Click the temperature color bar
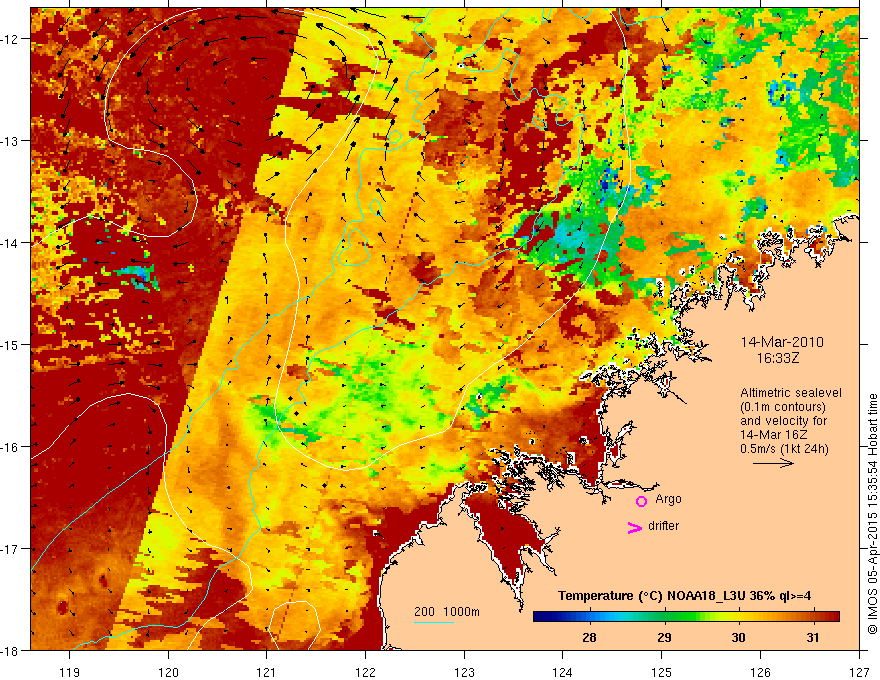The height and width of the screenshot is (680, 880). click(686, 616)
